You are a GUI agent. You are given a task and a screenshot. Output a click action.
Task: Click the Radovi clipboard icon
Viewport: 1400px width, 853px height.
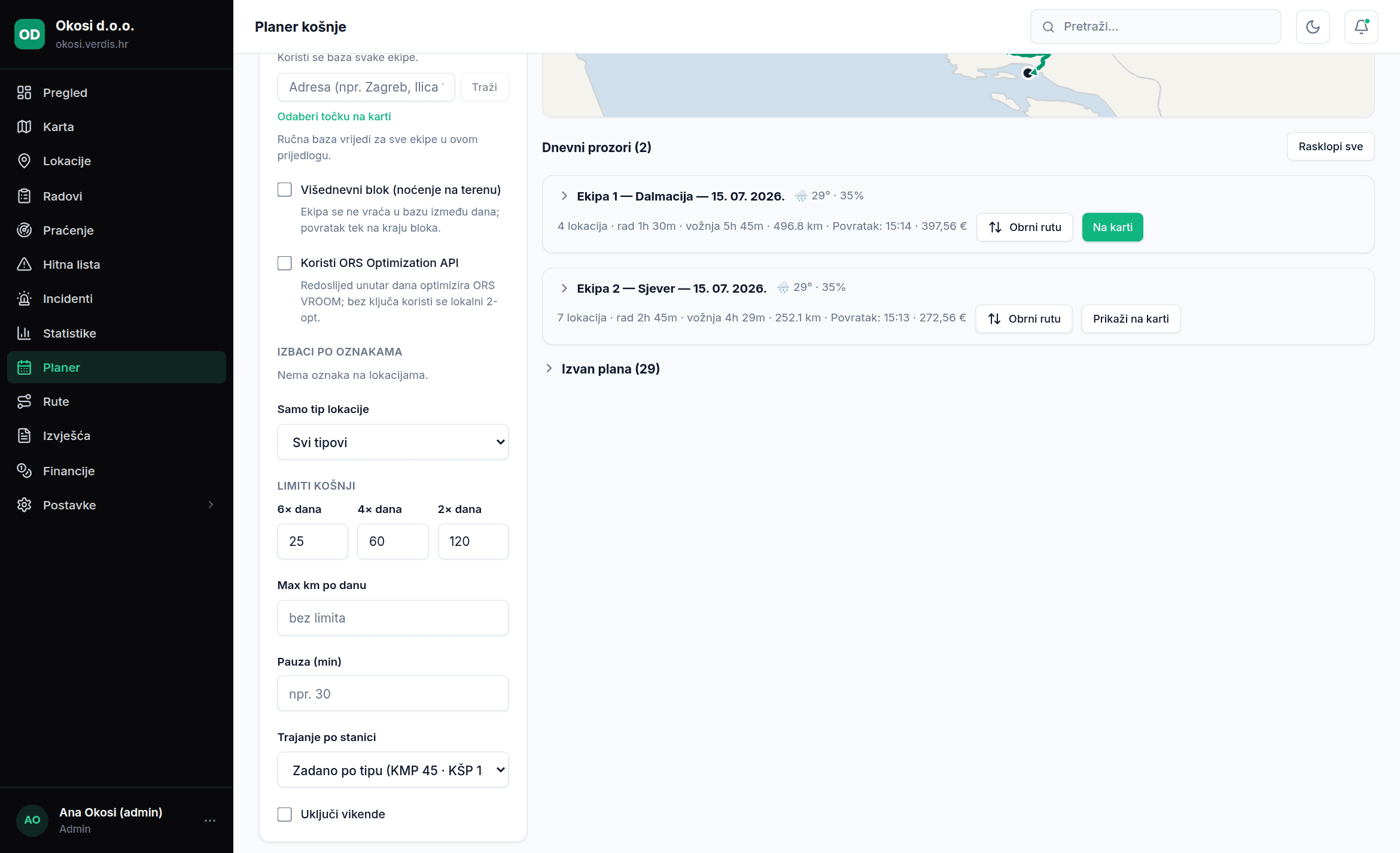[24, 196]
